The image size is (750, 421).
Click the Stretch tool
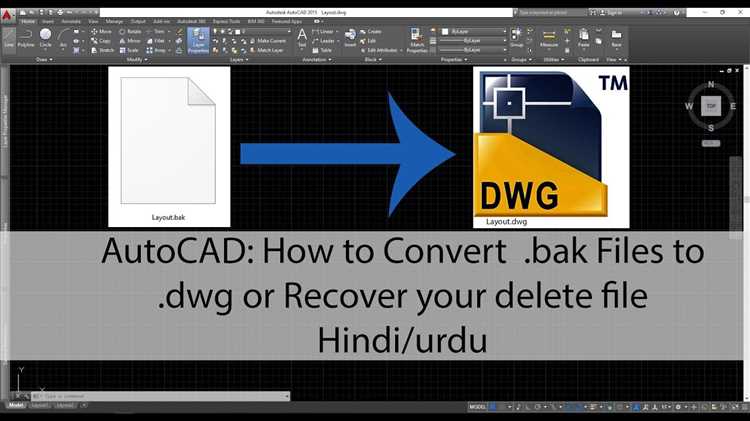click(102, 50)
